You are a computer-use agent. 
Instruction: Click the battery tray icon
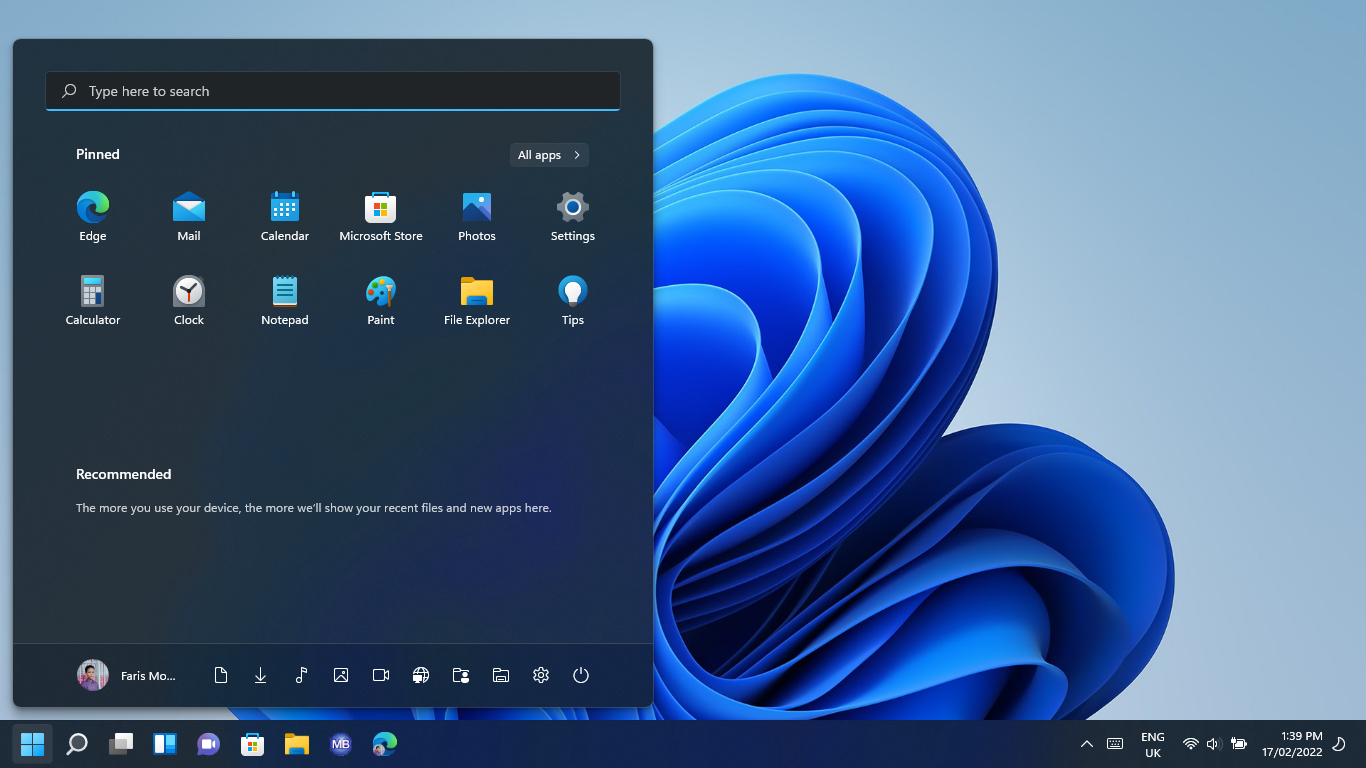[x=1239, y=744]
